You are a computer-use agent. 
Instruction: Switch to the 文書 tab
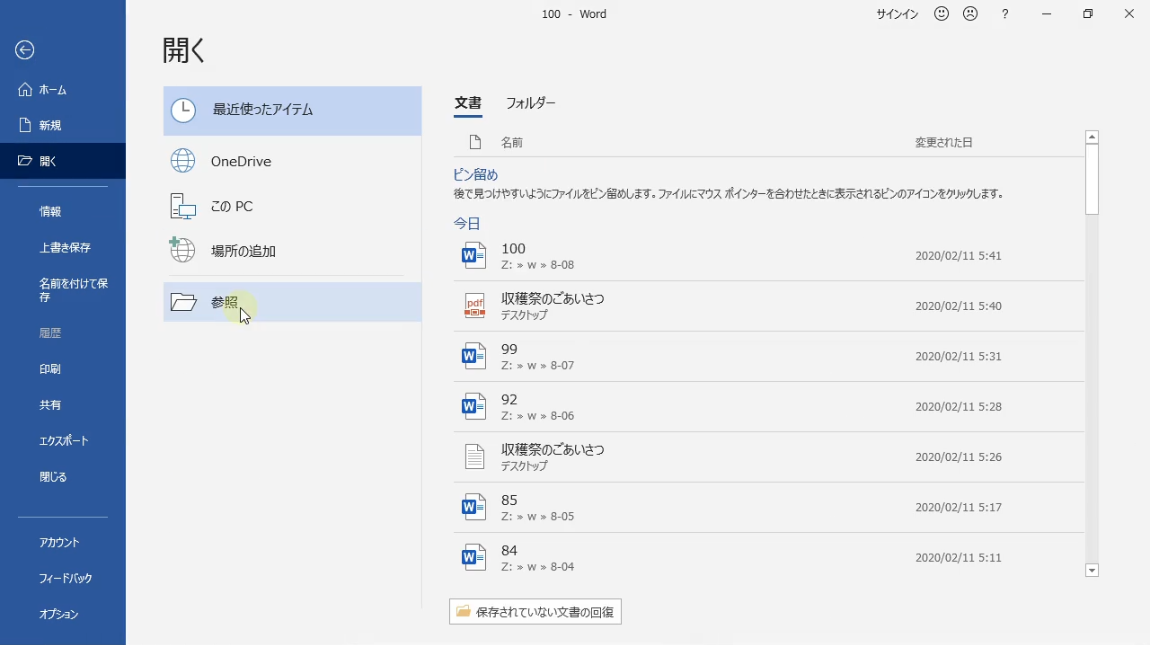[x=467, y=103]
